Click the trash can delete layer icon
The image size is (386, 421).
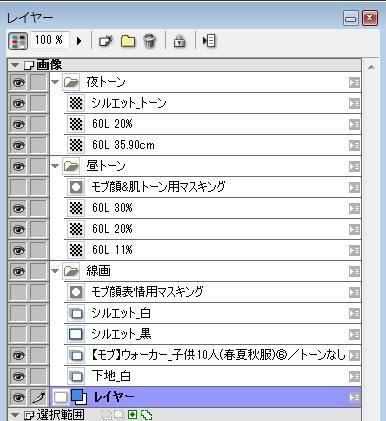coord(150,41)
